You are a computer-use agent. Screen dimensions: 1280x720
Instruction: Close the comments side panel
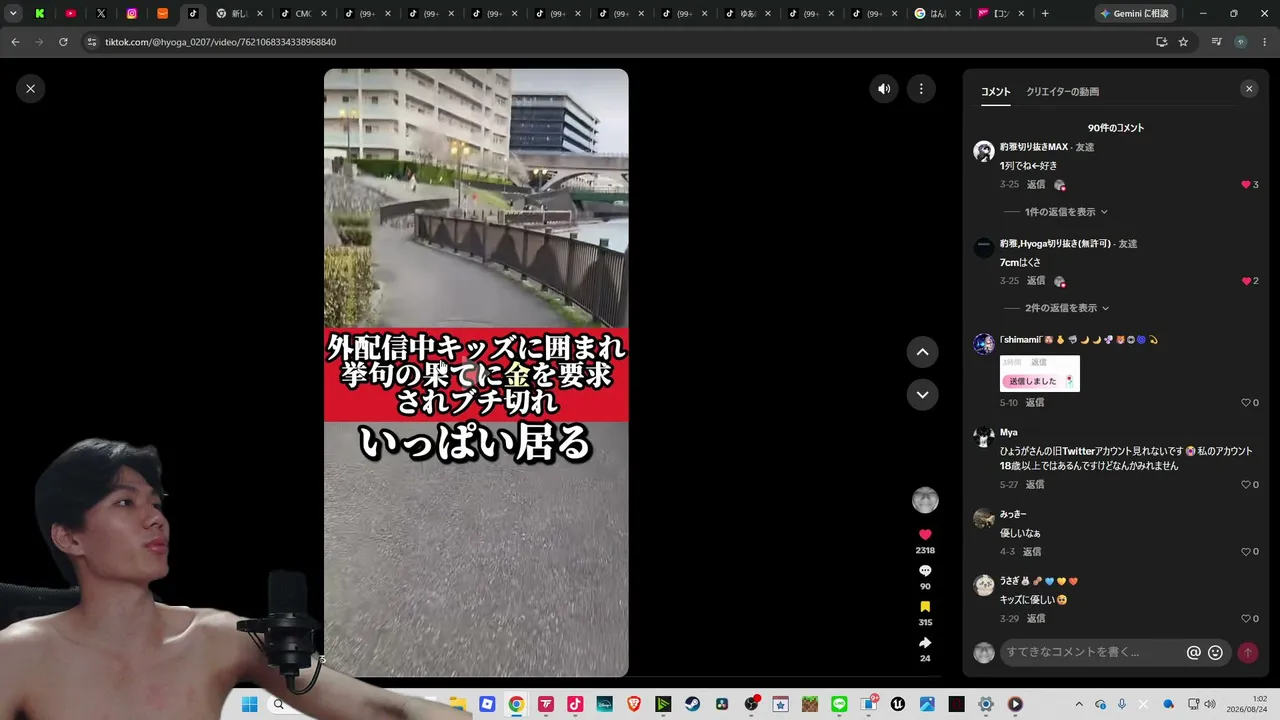[1249, 89]
